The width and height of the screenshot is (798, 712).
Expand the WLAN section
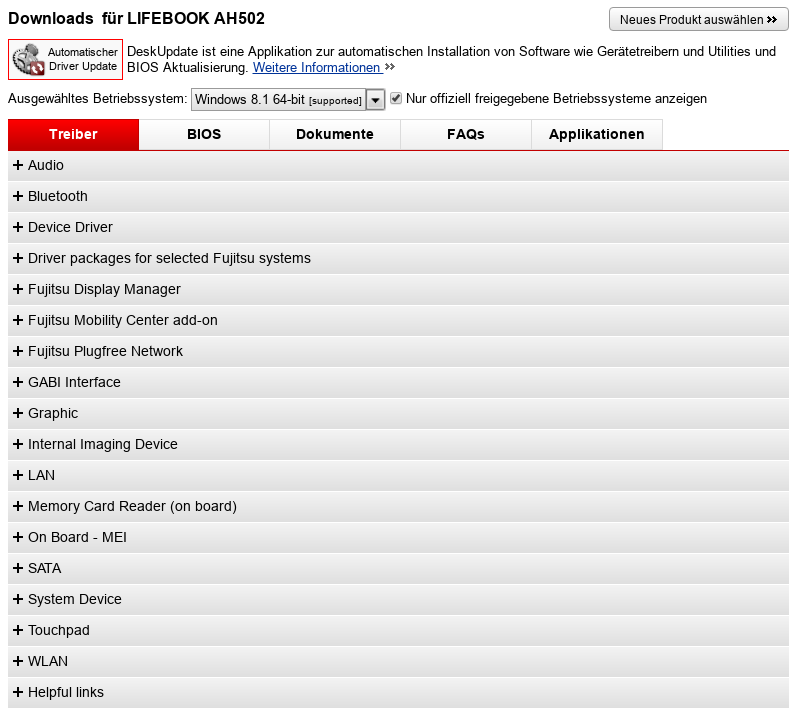(x=398, y=662)
